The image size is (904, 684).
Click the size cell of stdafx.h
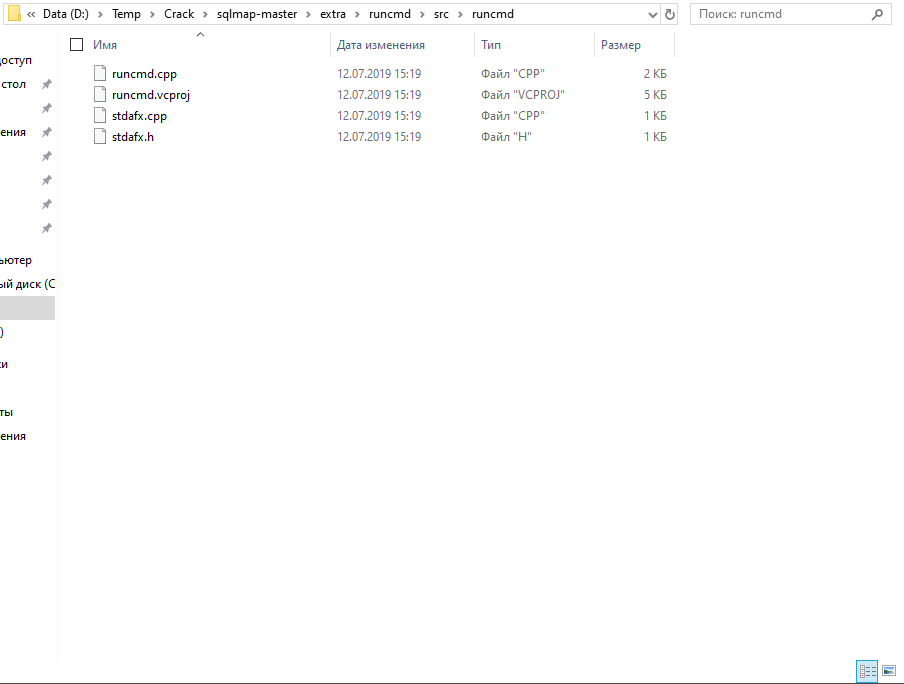[x=655, y=137]
